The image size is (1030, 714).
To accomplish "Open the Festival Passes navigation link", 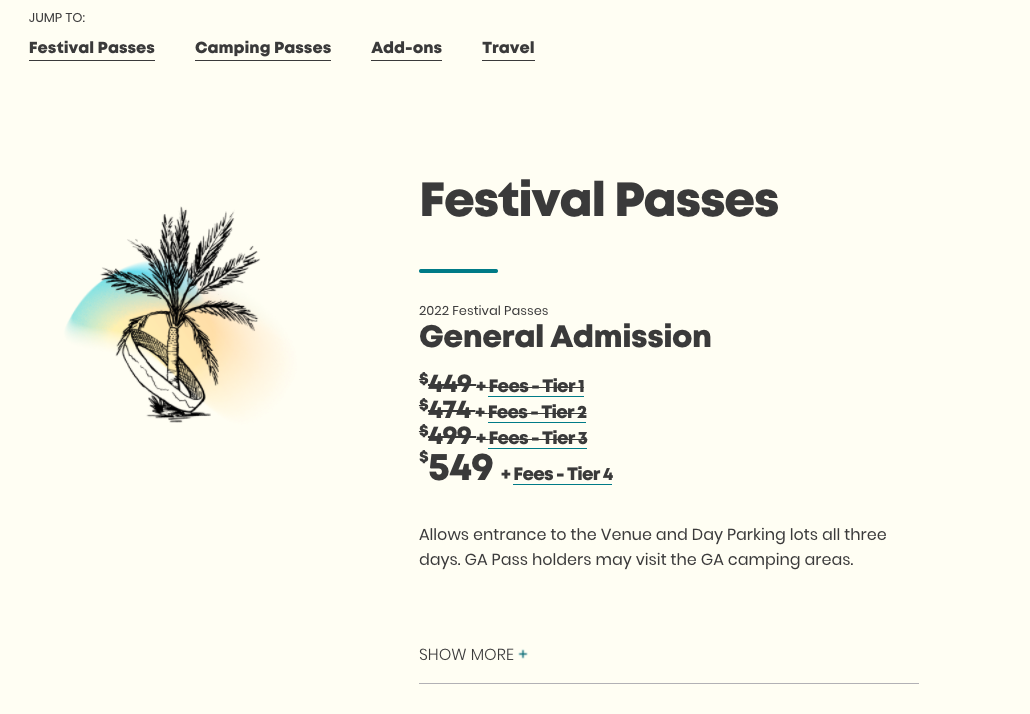I will (x=91, y=48).
